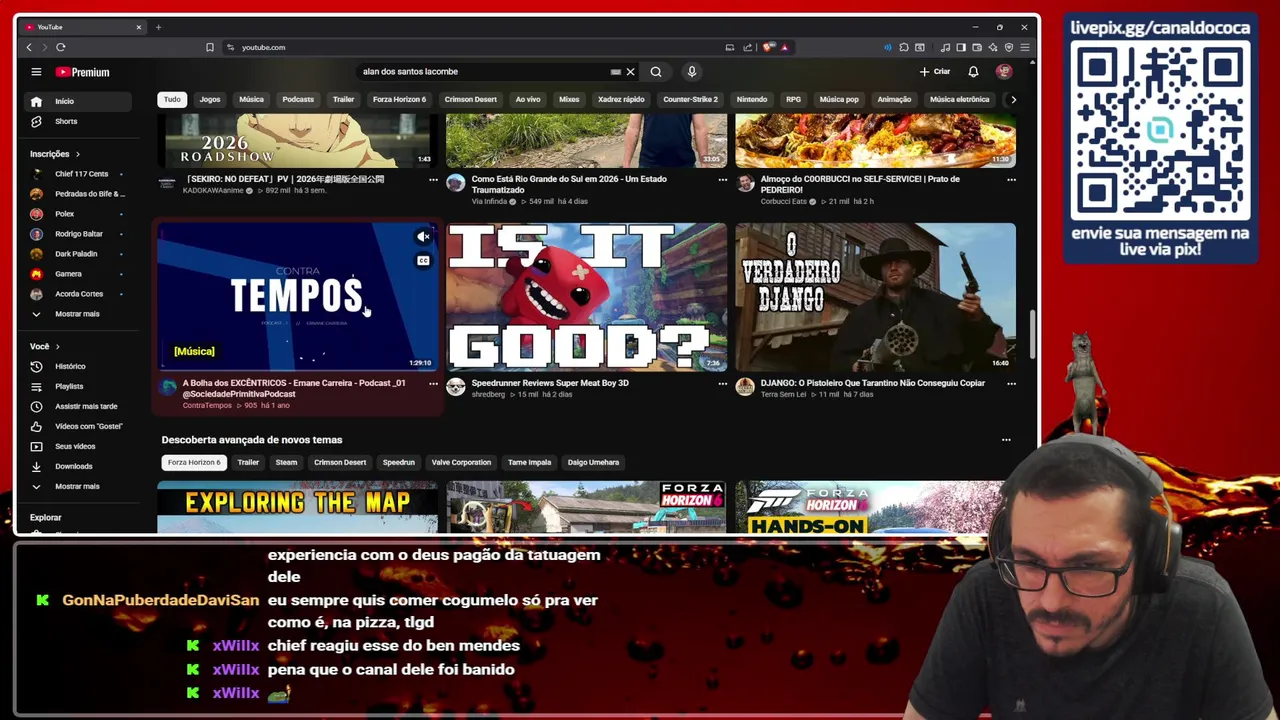
Task: Open Seus vídeos in the sidebar
Action: 77,446
